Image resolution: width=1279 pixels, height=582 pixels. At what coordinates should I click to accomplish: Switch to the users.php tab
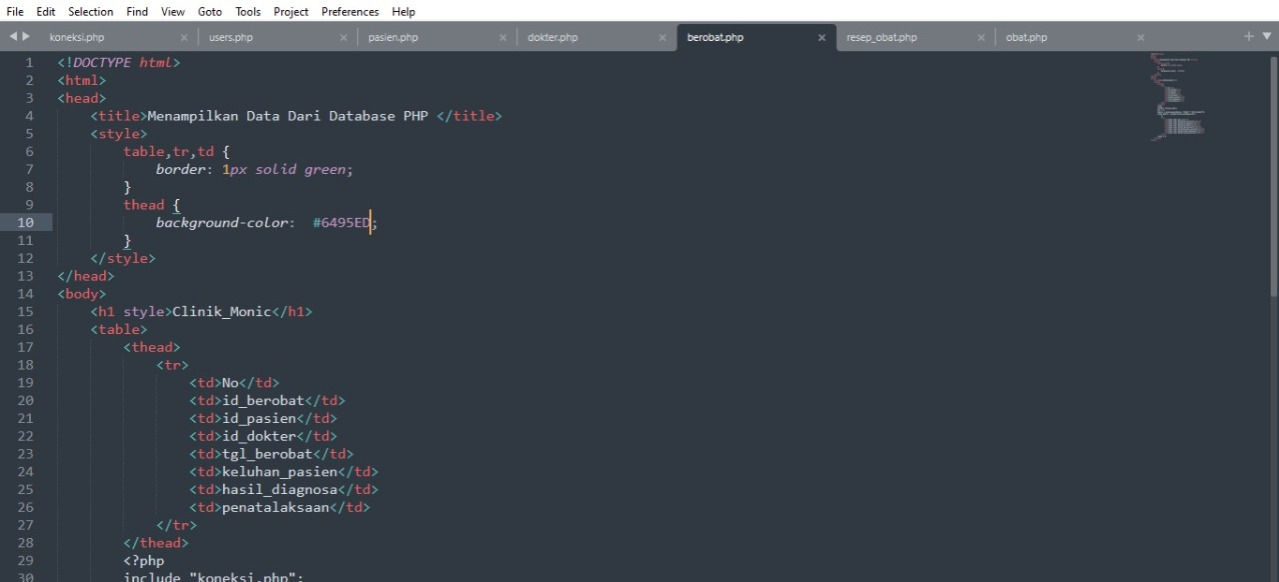click(x=231, y=38)
